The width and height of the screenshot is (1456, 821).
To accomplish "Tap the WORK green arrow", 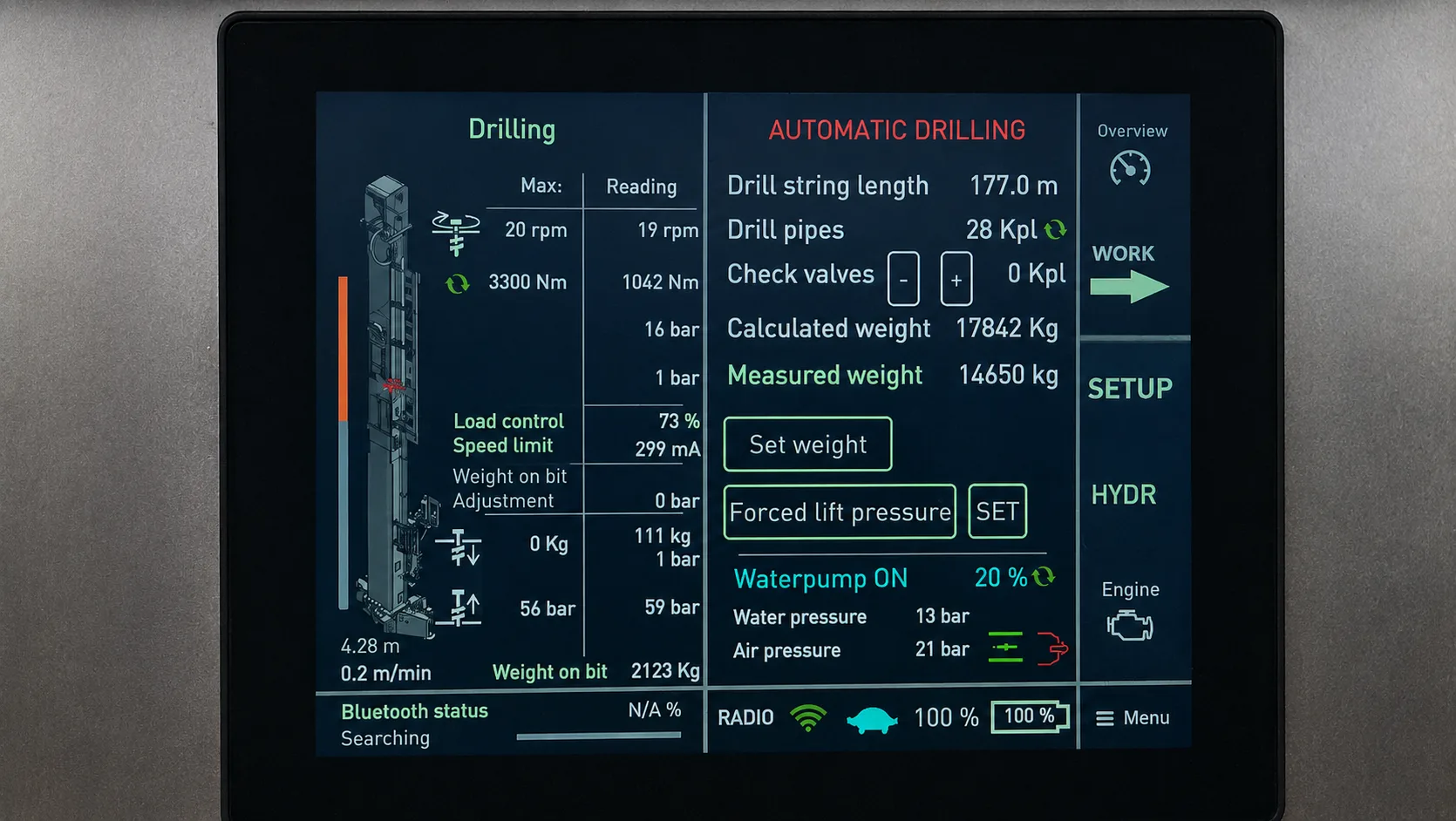I will tap(1129, 286).
